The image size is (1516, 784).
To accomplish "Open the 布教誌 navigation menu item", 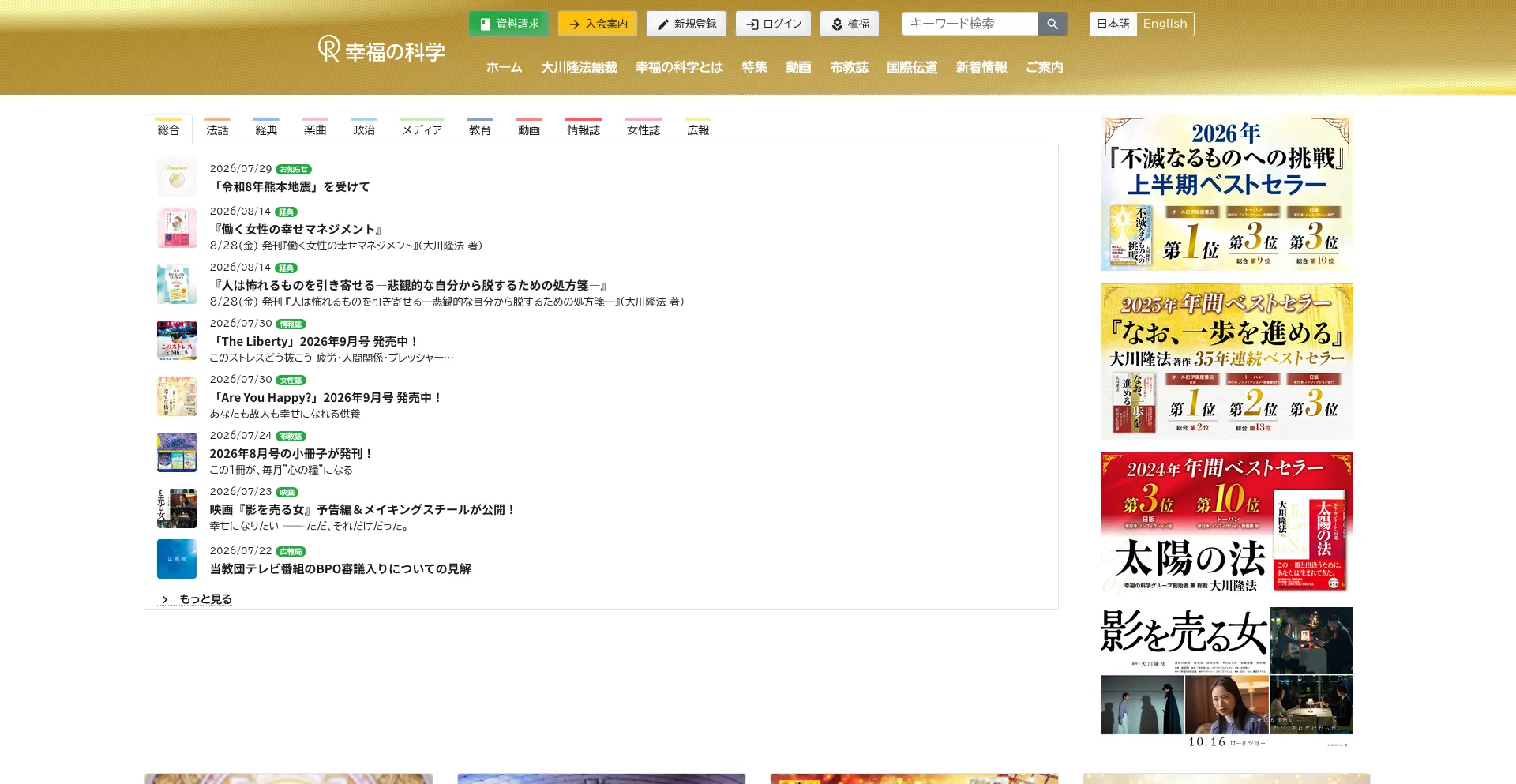I will coord(849,67).
